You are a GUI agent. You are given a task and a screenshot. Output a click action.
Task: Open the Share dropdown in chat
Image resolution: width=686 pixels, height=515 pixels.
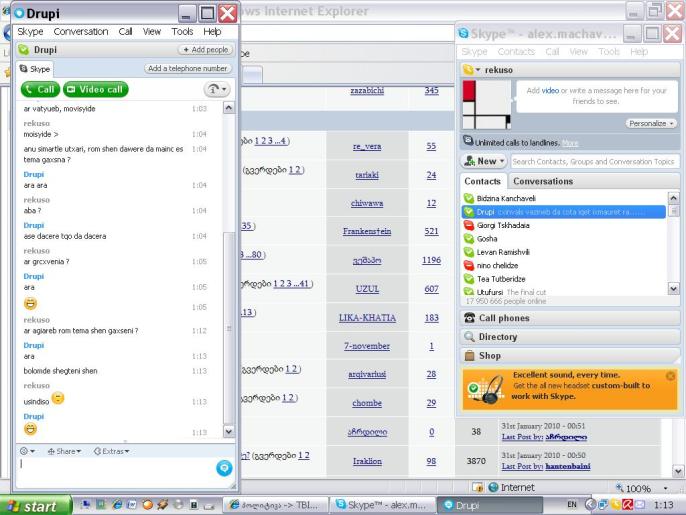(x=64, y=451)
